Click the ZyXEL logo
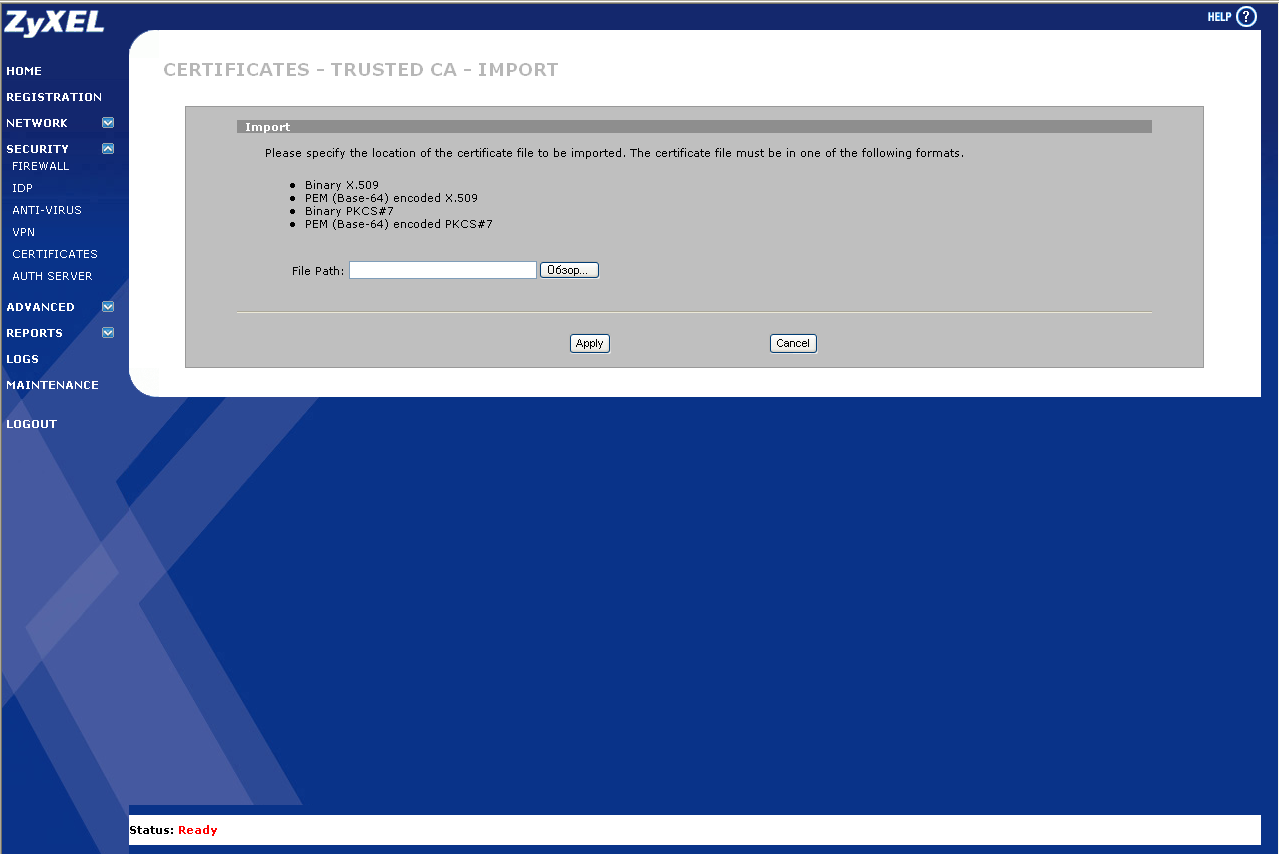This screenshot has height=854, width=1280. tap(54, 22)
